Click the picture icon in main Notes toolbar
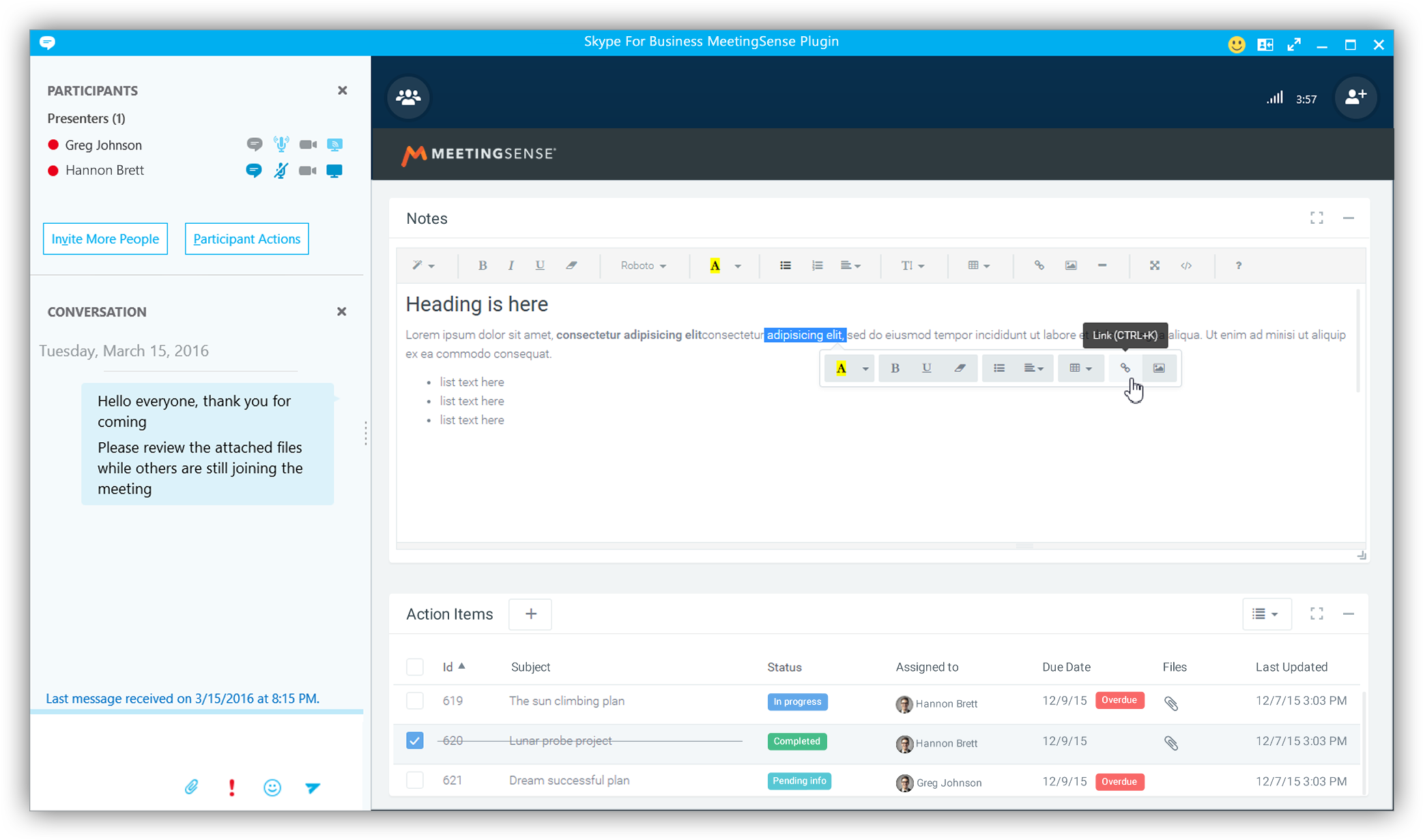Screen dimensions: 1423x840 click(1071, 265)
